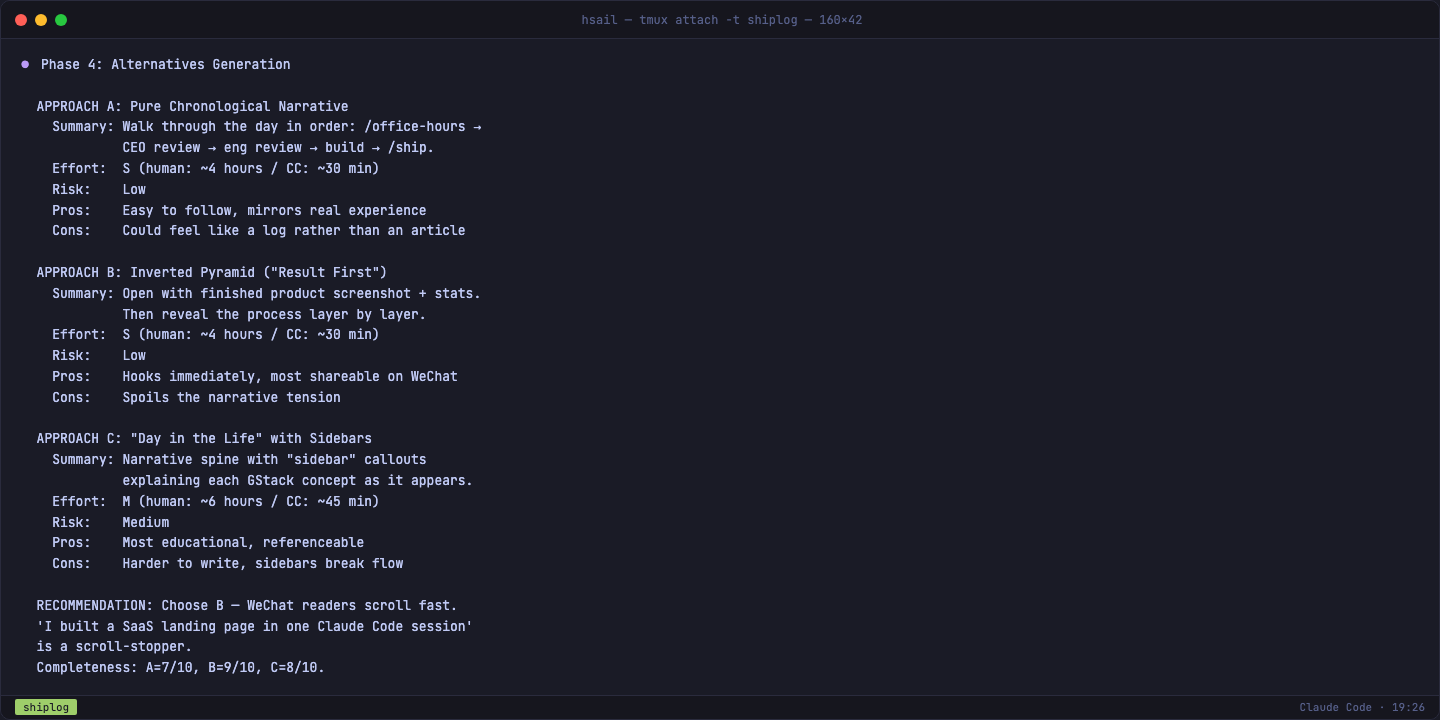Image resolution: width=1440 pixels, height=720 pixels.
Task: Select the shiplog tmux session tab
Action: tap(46, 707)
